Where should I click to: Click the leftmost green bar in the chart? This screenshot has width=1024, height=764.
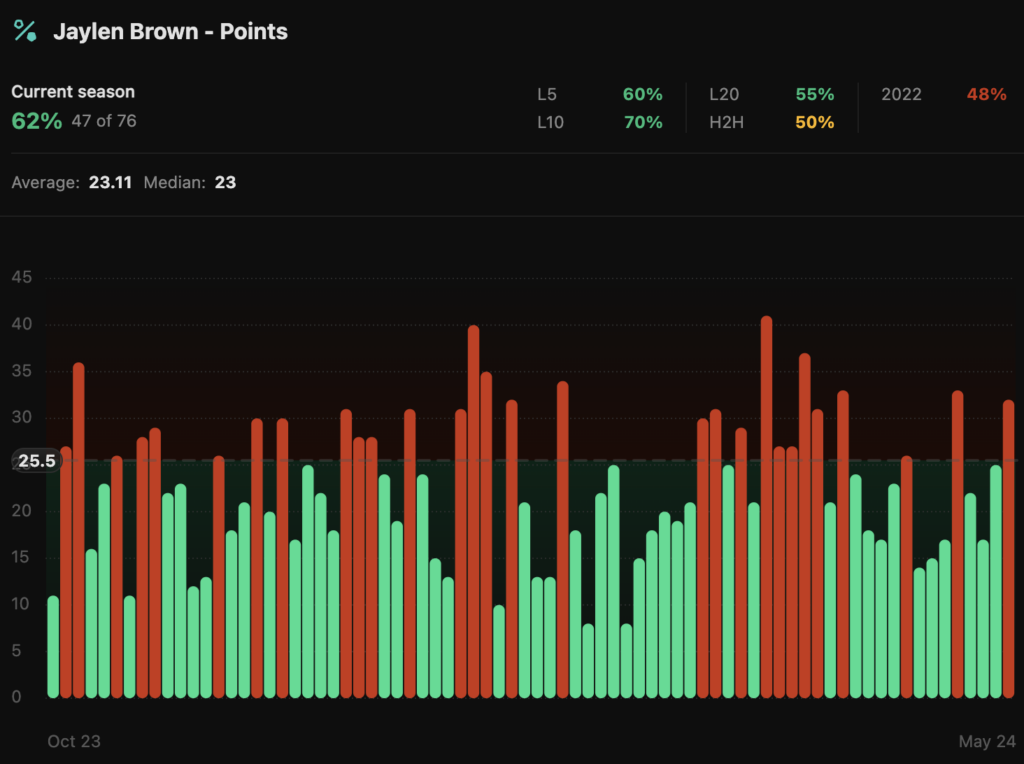tap(53, 646)
